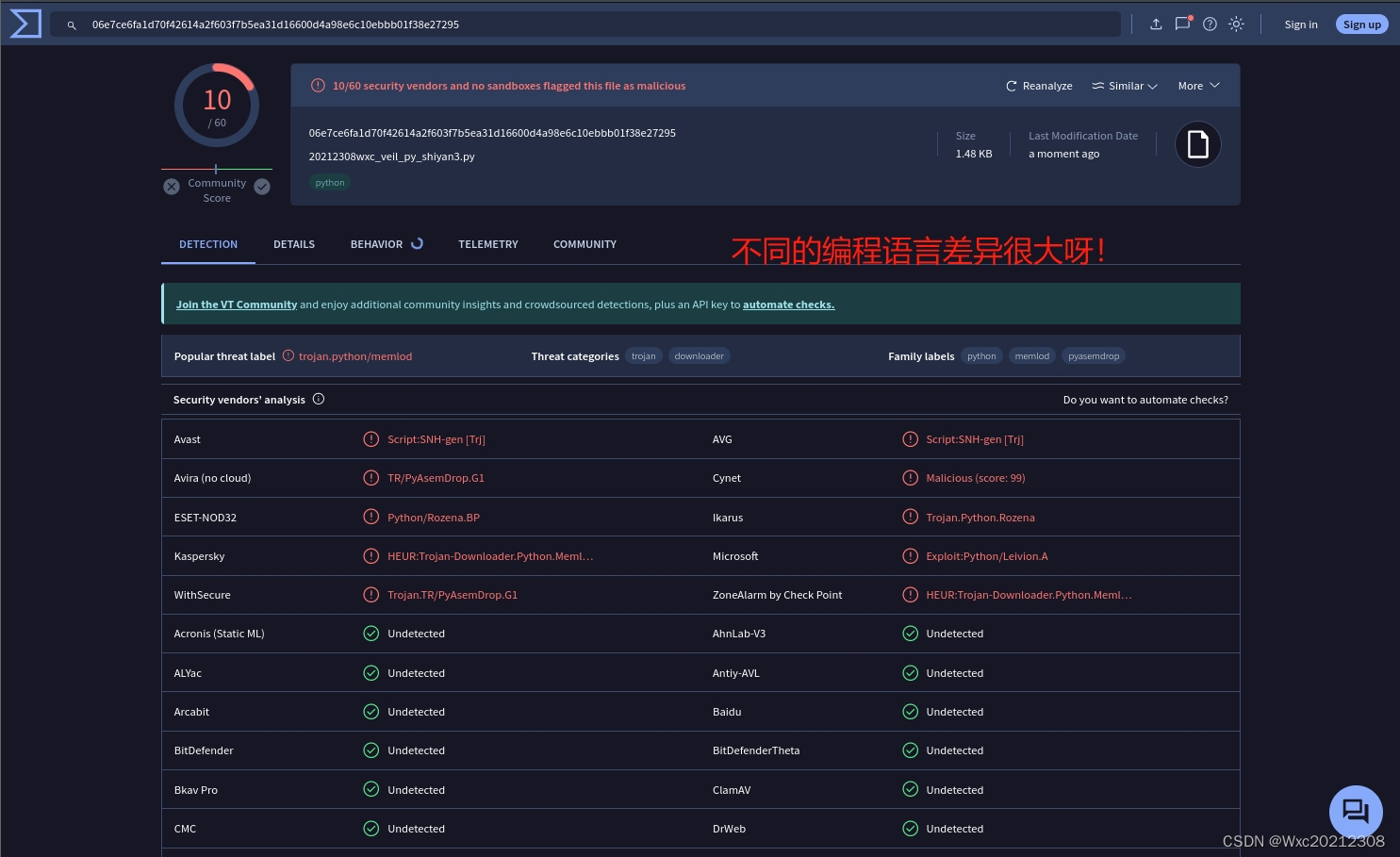
Task: Click the pyasemdrop family label tag
Action: pyautogui.click(x=1094, y=356)
